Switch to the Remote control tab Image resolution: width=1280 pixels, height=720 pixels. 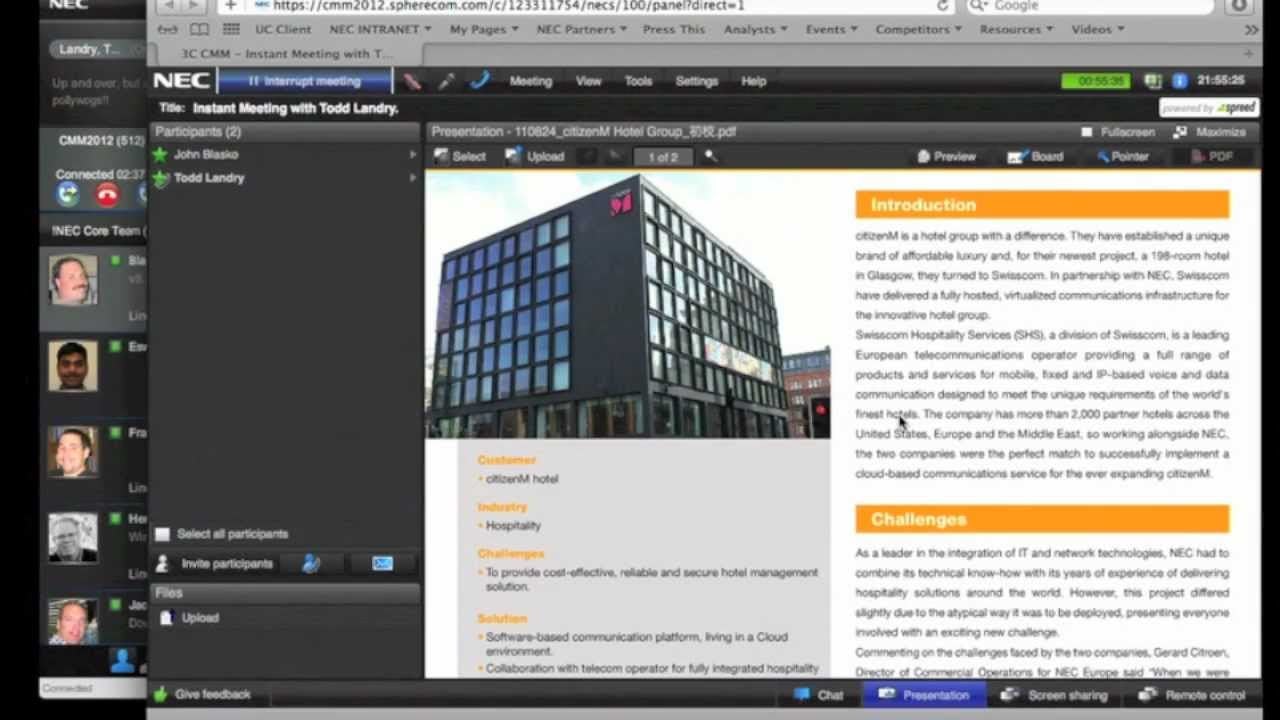[x=1191, y=695]
